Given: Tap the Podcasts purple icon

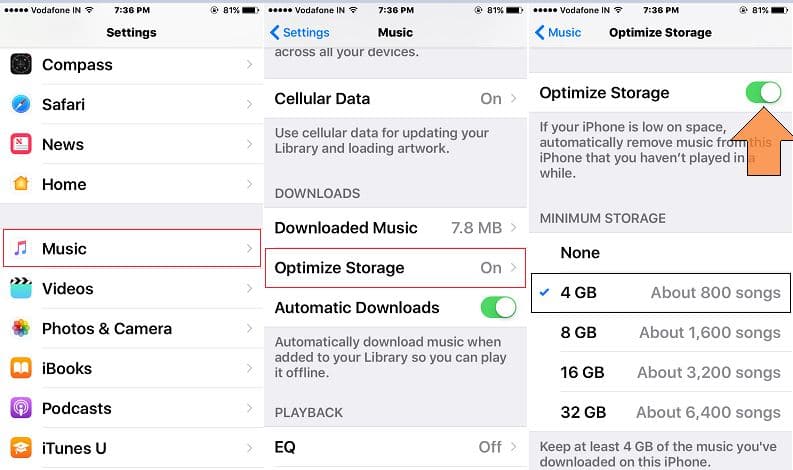Looking at the screenshot, I should [21, 408].
